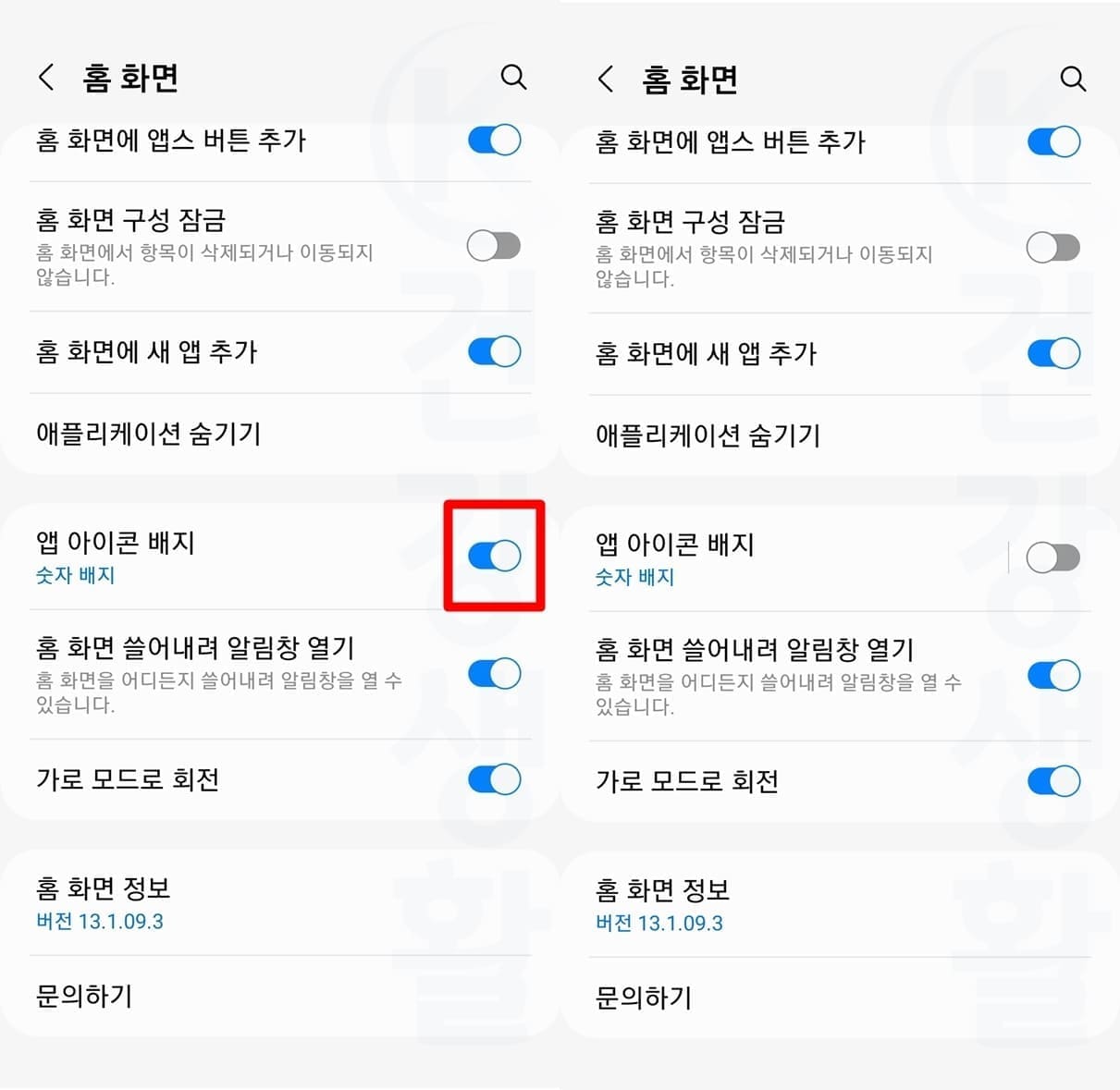Disable 홈 화면에 새 앱 추가 on right screen

point(1053,353)
